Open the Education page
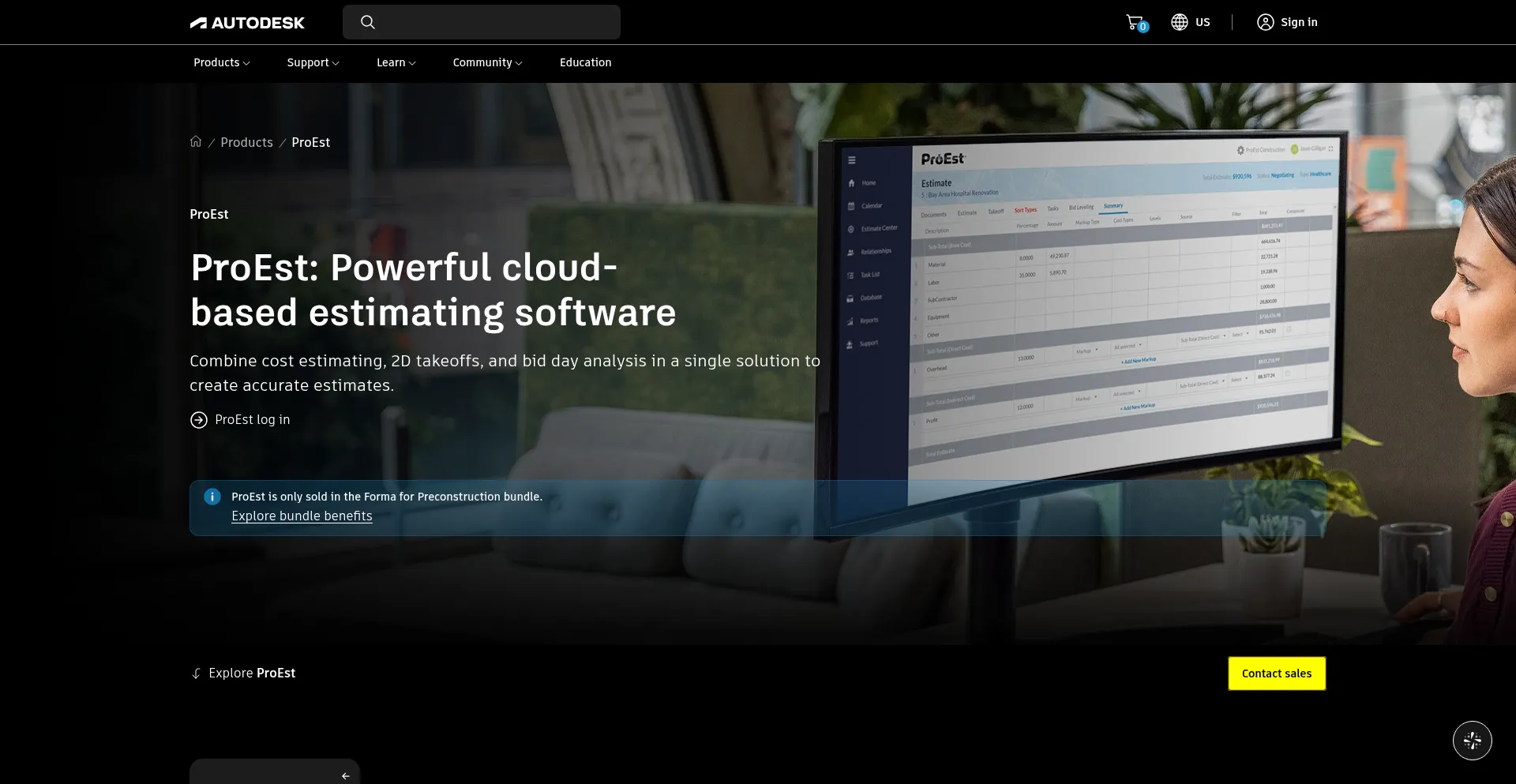This screenshot has height=784, width=1516. coord(585,62)
